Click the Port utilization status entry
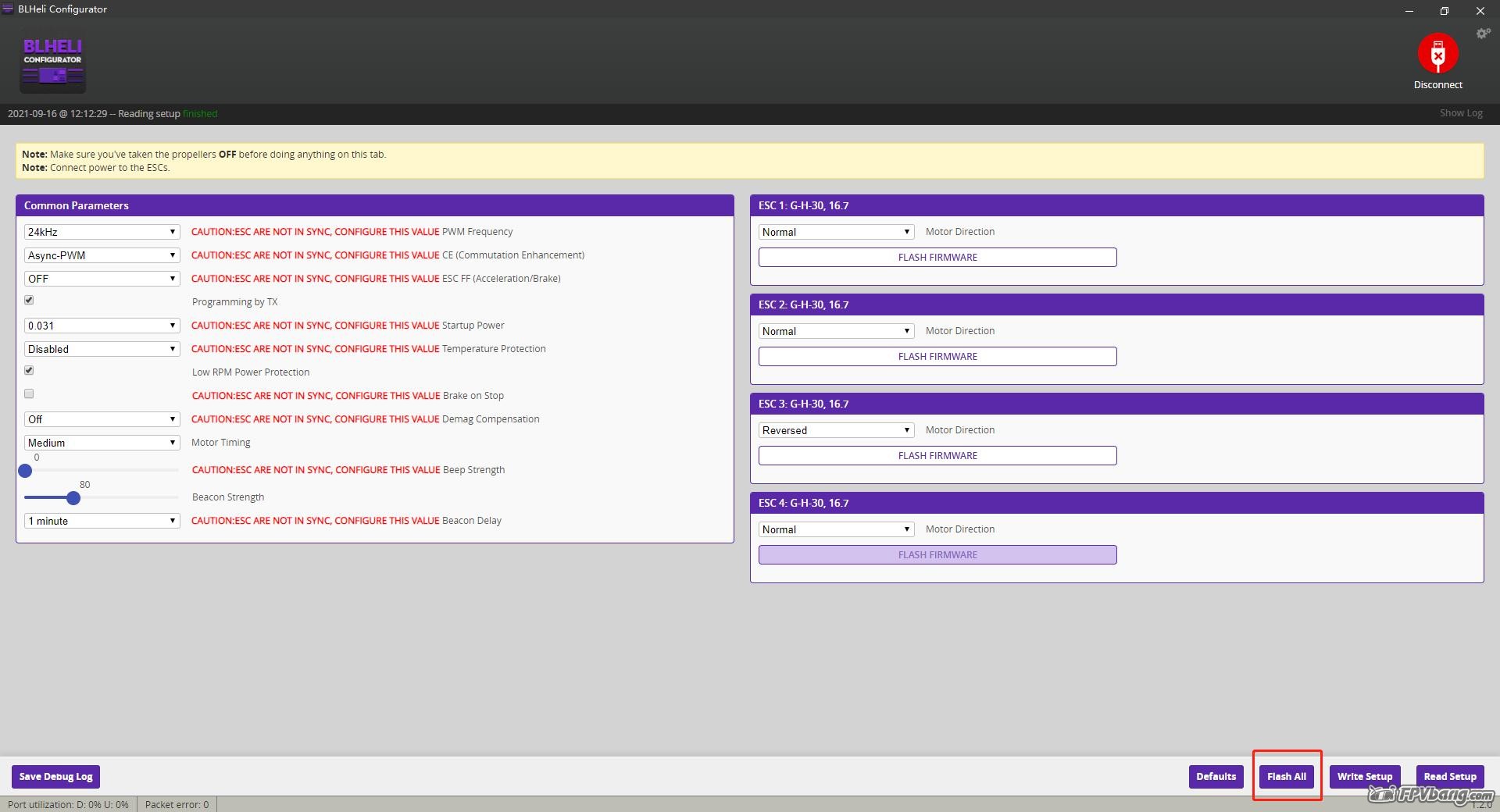 tap(68, 804)
